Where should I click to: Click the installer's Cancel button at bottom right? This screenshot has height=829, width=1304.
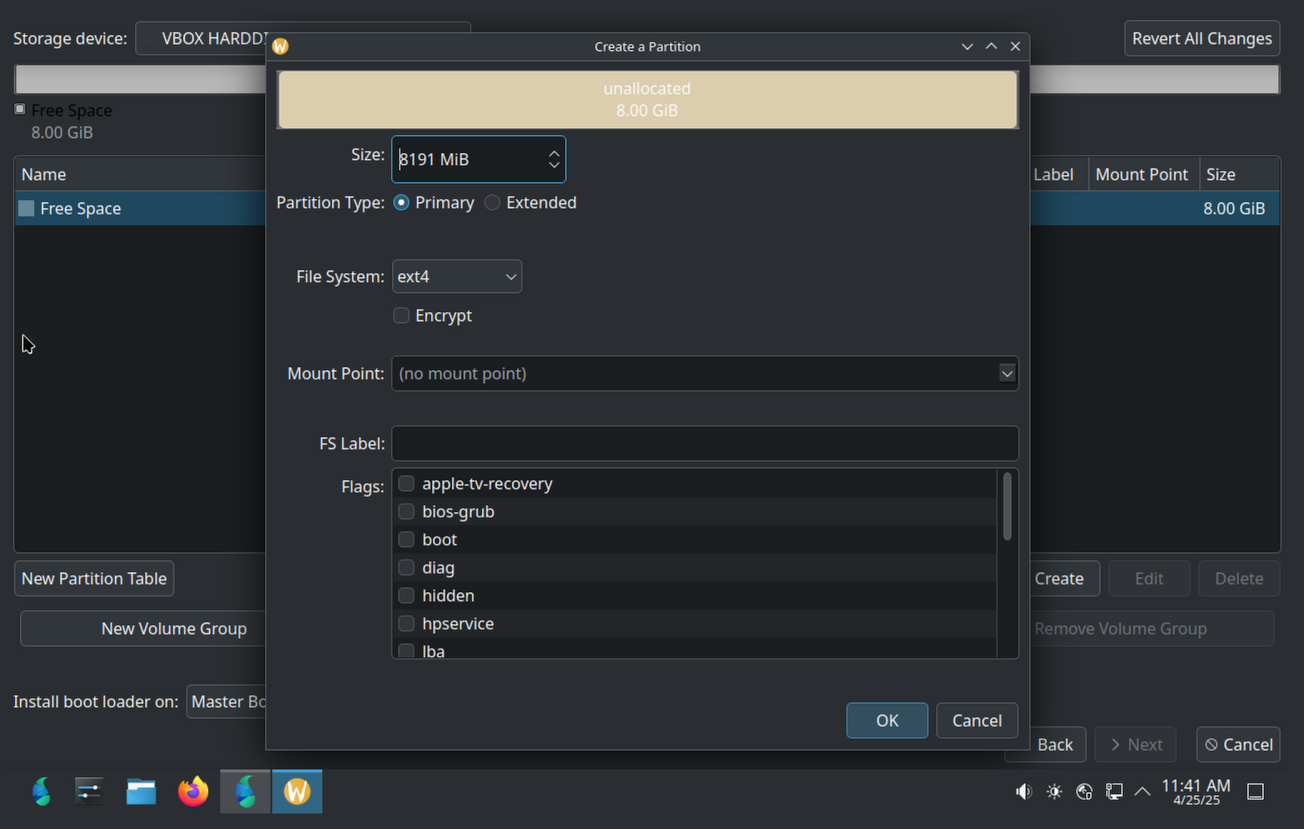click(x=1238, y=744)
